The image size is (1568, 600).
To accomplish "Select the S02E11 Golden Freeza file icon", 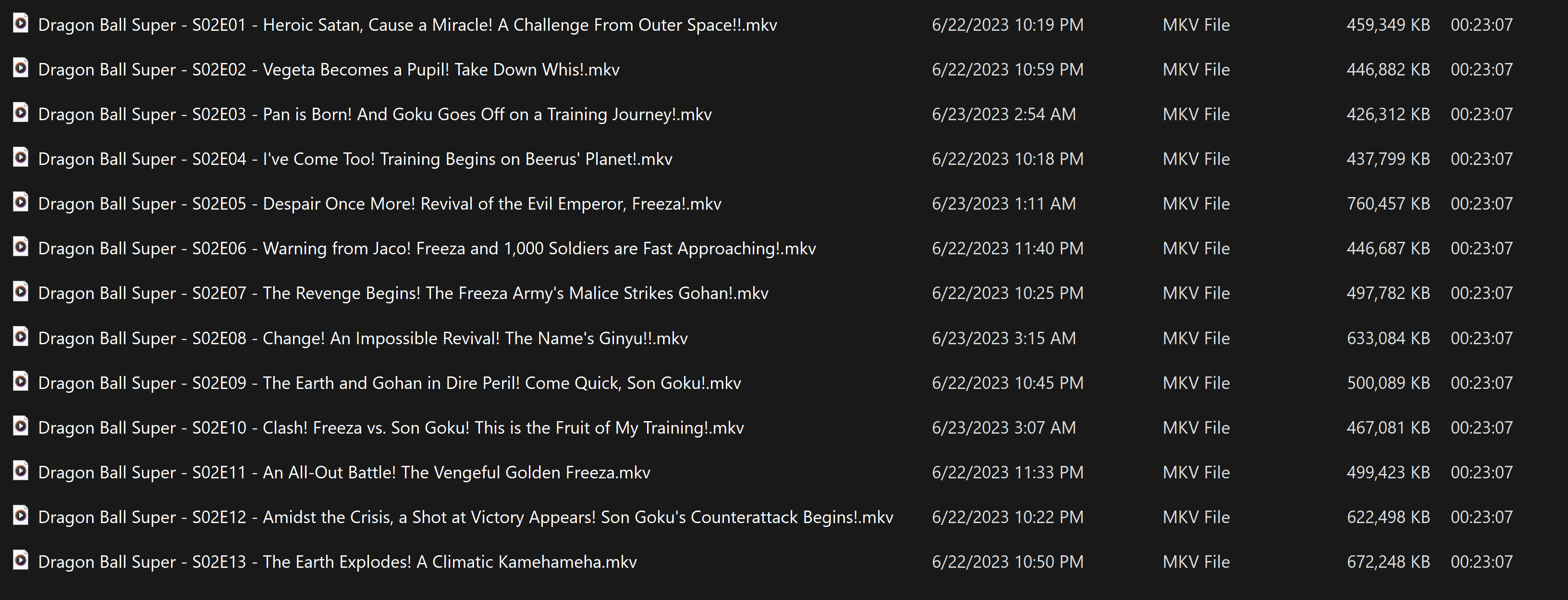I will pos(21,472).
